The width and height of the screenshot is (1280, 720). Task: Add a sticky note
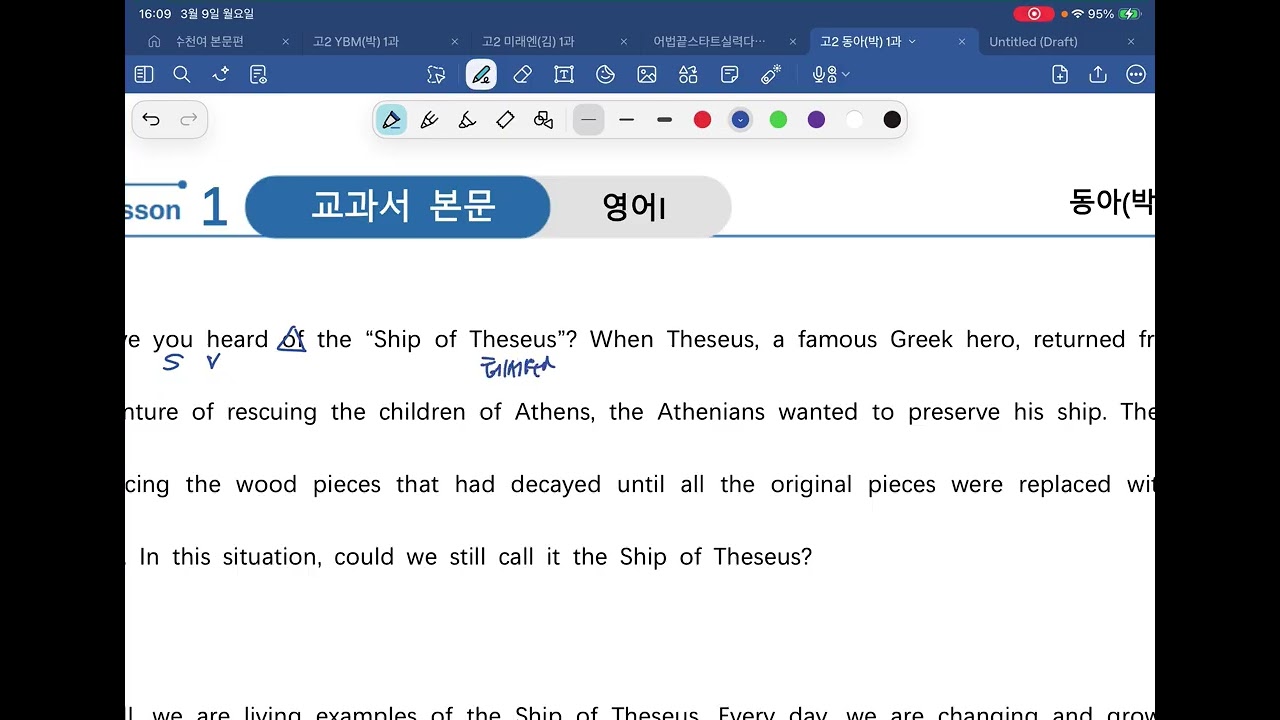[x=730, y=74]
